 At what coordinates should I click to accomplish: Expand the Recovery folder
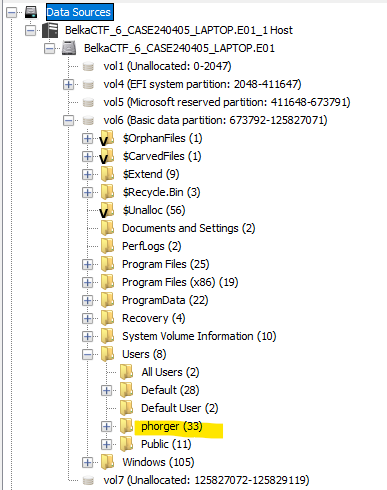(x=87, y=319)
